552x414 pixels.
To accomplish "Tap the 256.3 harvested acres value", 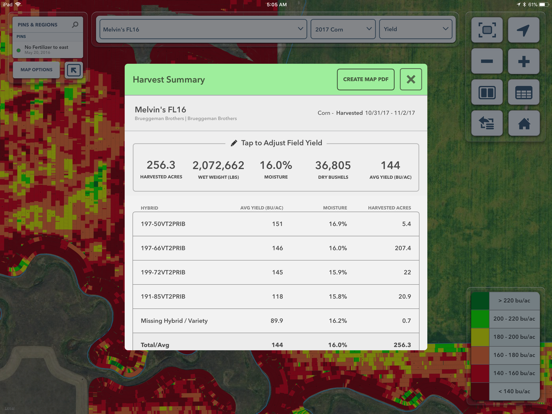I will [161, 165].
